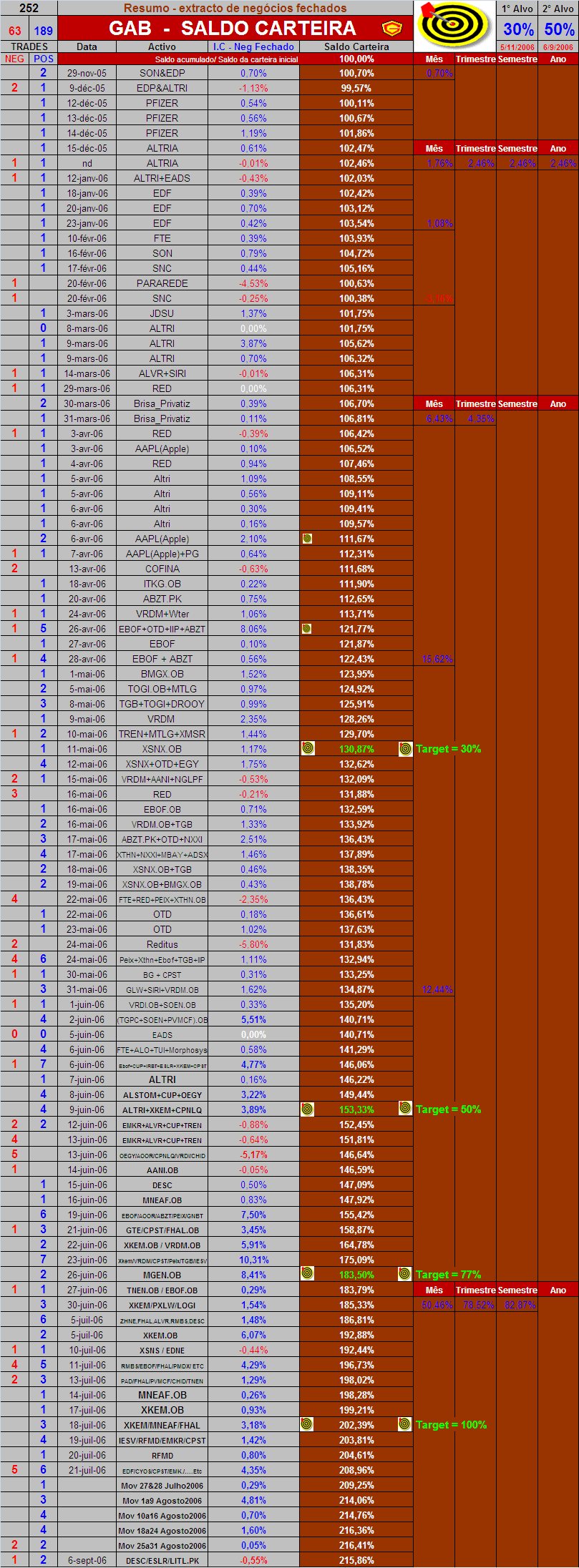Select the 'Target = 77%' label
The height and width of the screenshot is (1568, 579).
click(449, 1275)
